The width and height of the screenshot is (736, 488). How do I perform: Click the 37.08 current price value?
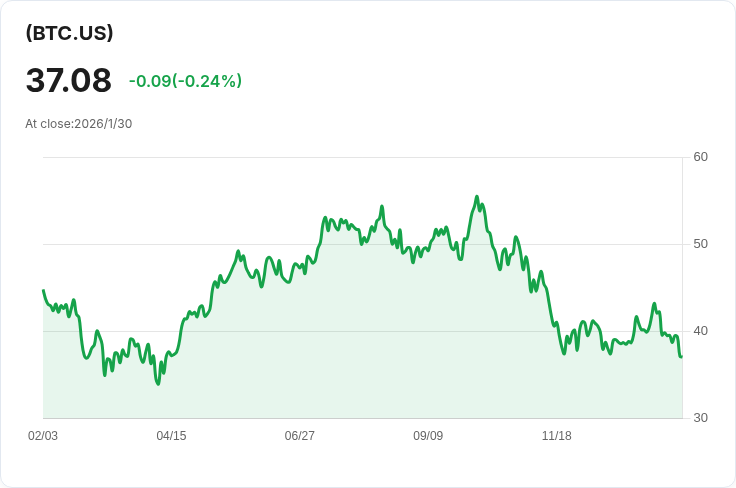(68, 80)
